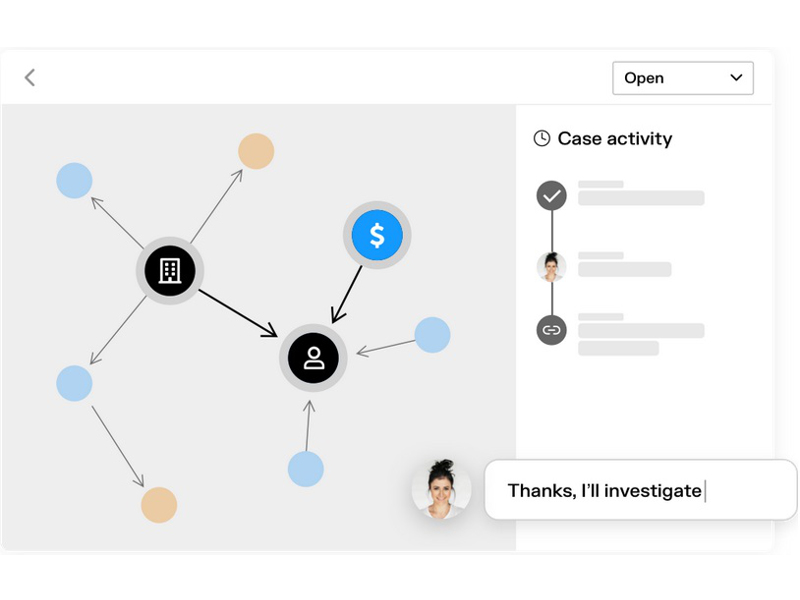Expand the status dropdown chevron

tap(737, 77)
